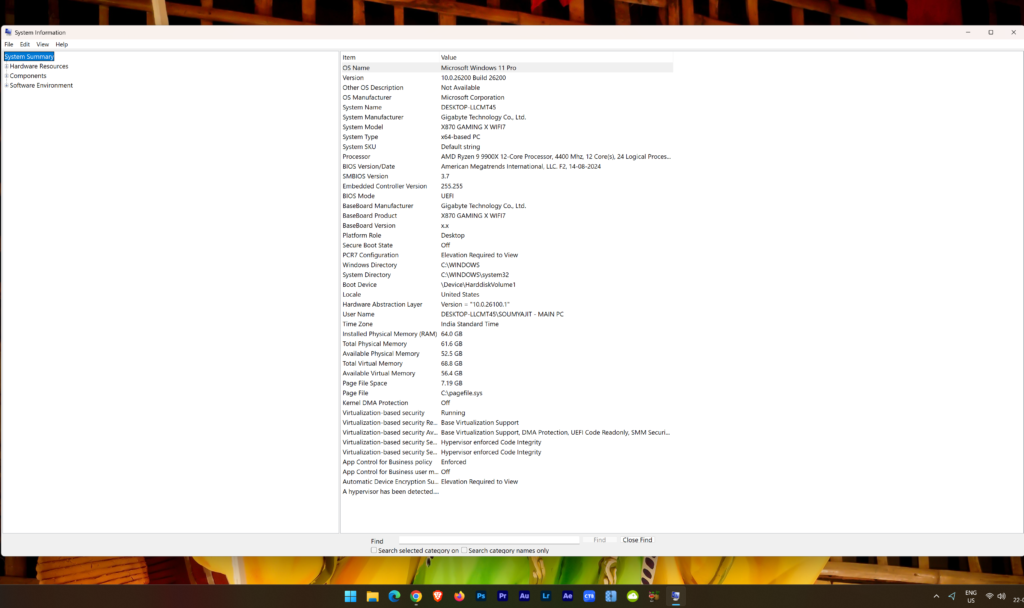Open the Wi-Fi network tray icon
1024x608 pixels.
(x=989, y=596)
